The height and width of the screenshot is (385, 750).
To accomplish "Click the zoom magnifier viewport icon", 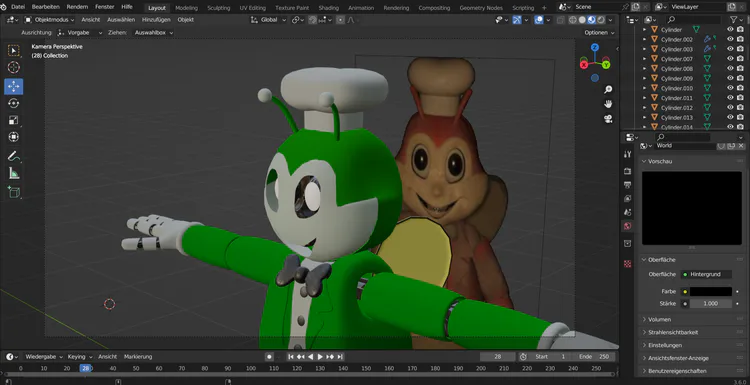I will [608, 89].
